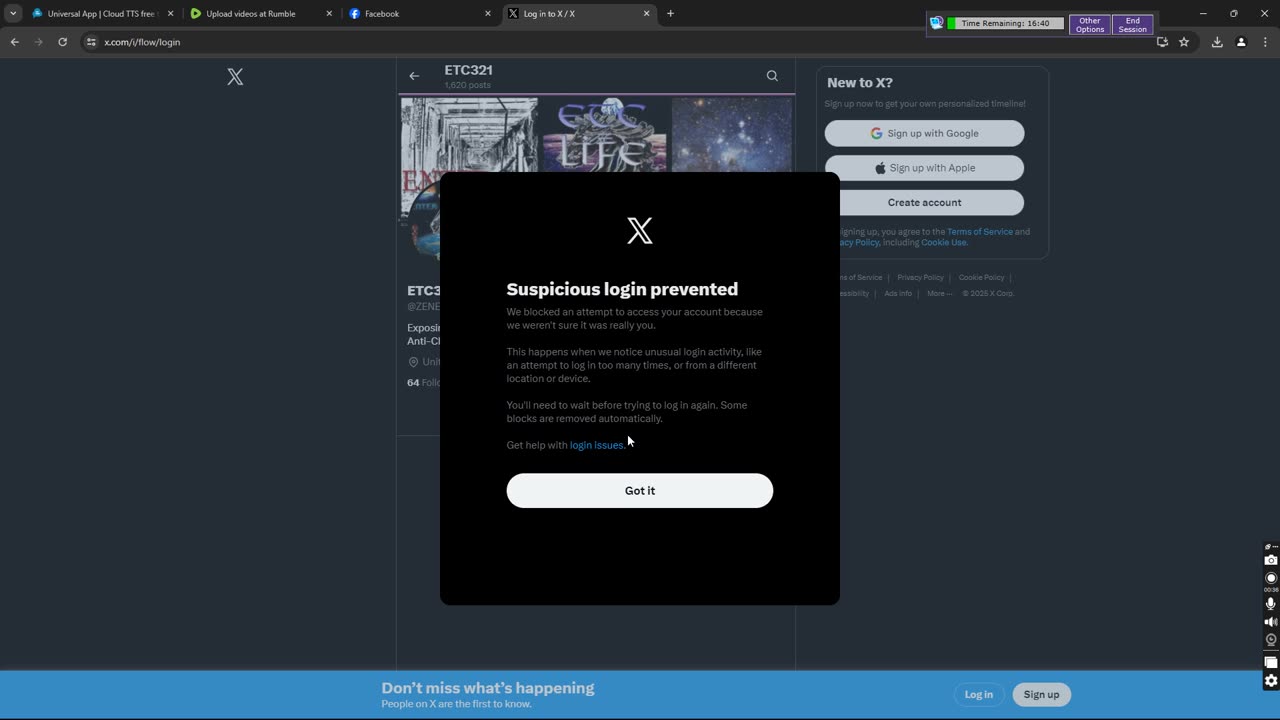1280x720 pixels.
Task: Click the record button in recorder toolbar
Action: (1271, 578)
